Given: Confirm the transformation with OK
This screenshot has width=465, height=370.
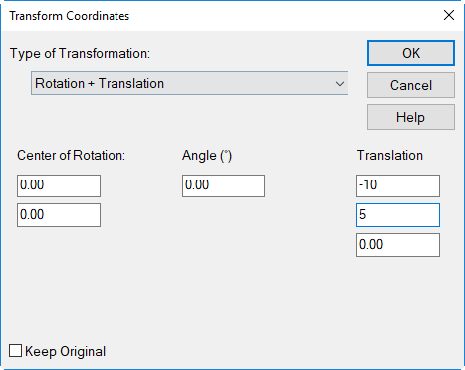Looking at the screenshot, I should (411, 53).
